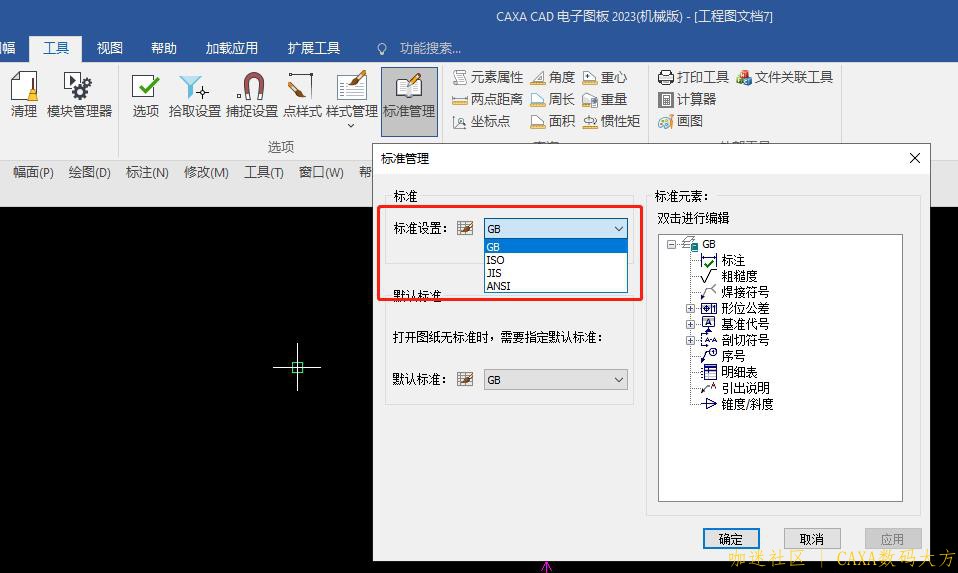Choose ISO in the dropdown list
The width and height of the screenshot is (958, 573).
[555, 260]
